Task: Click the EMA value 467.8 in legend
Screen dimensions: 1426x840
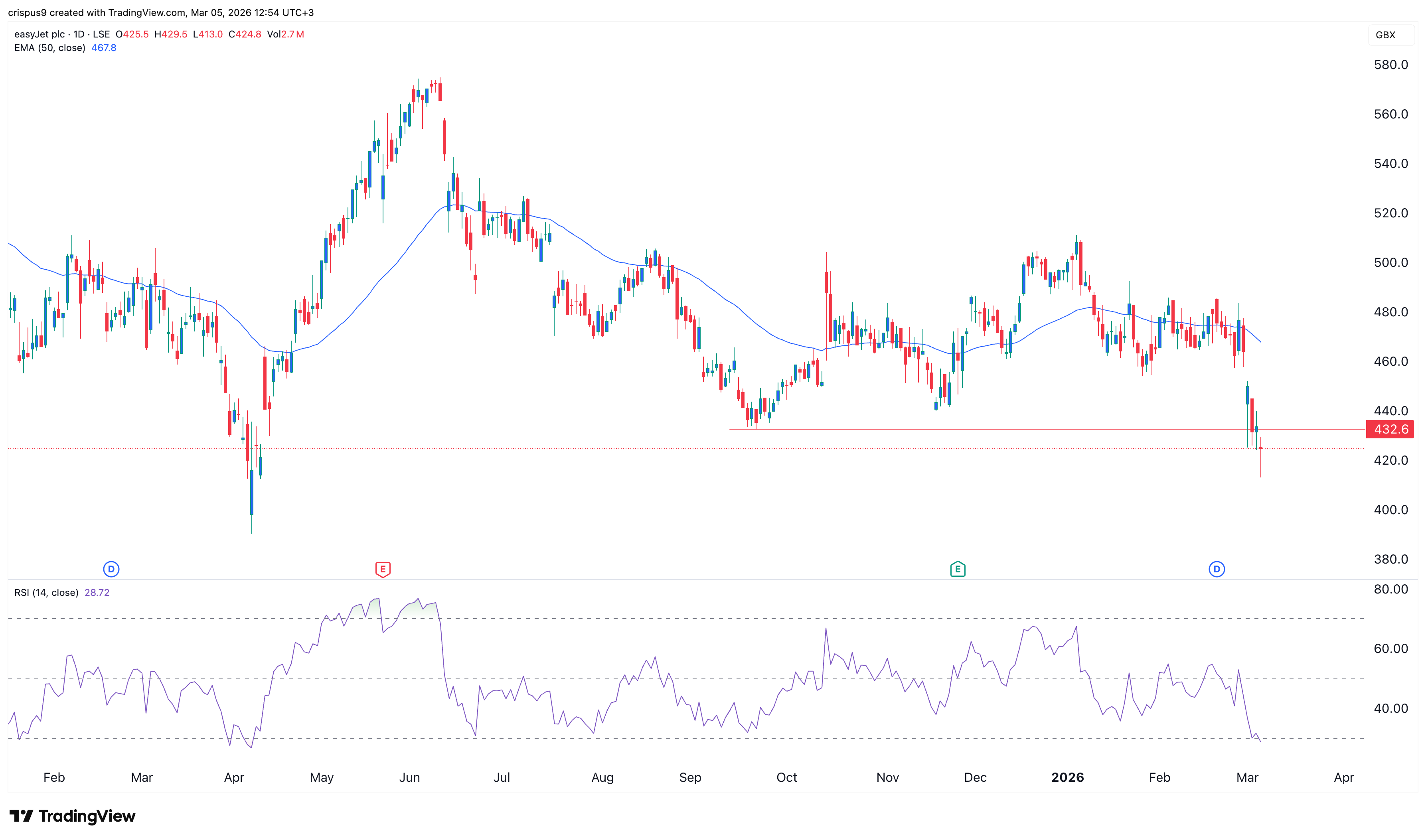Action: [x=104, y=47]
